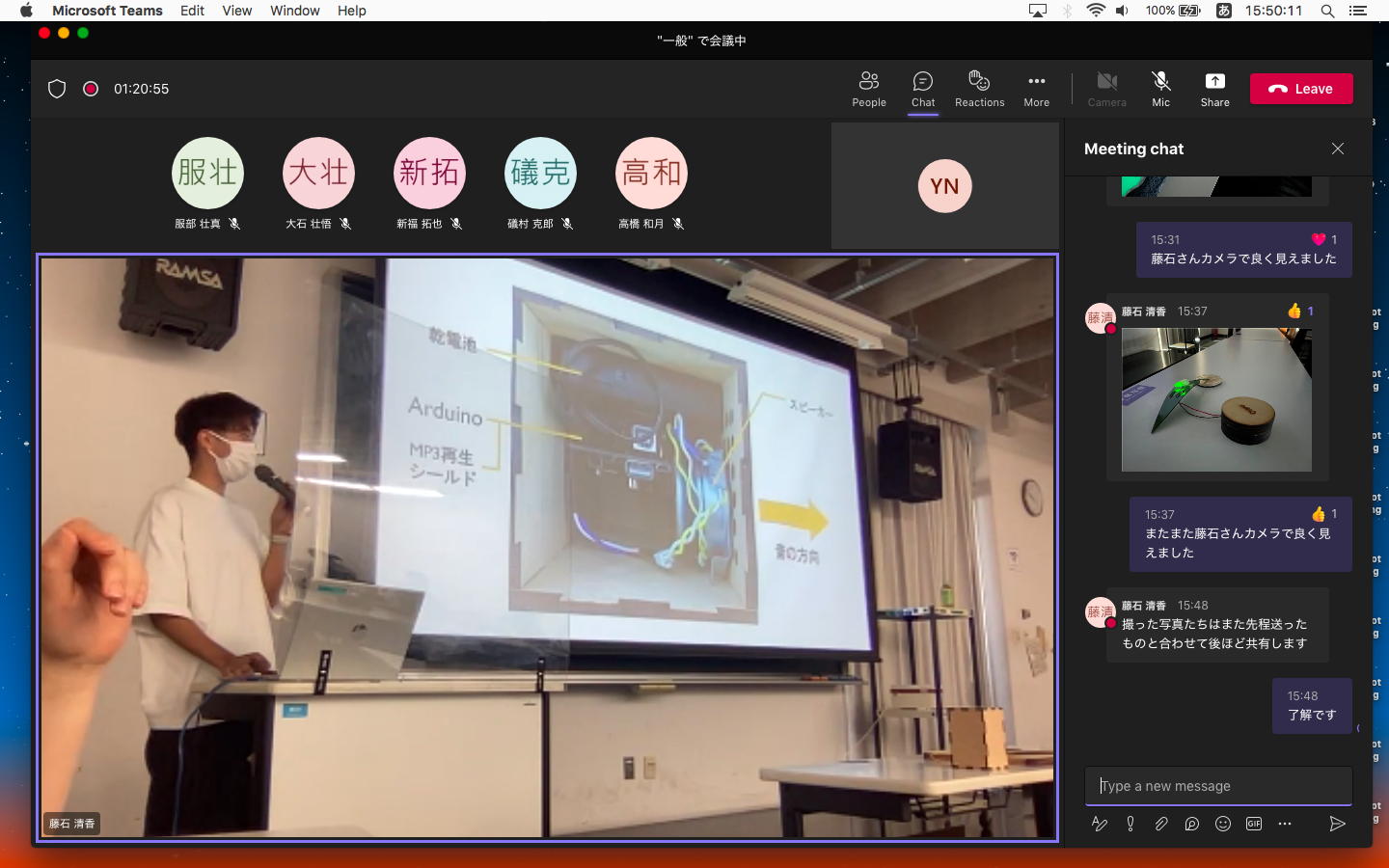Image resolution: width=1389 pixels, height=868 pixels.
Task: Open the Reactions menu
Action: coord(979,89)
